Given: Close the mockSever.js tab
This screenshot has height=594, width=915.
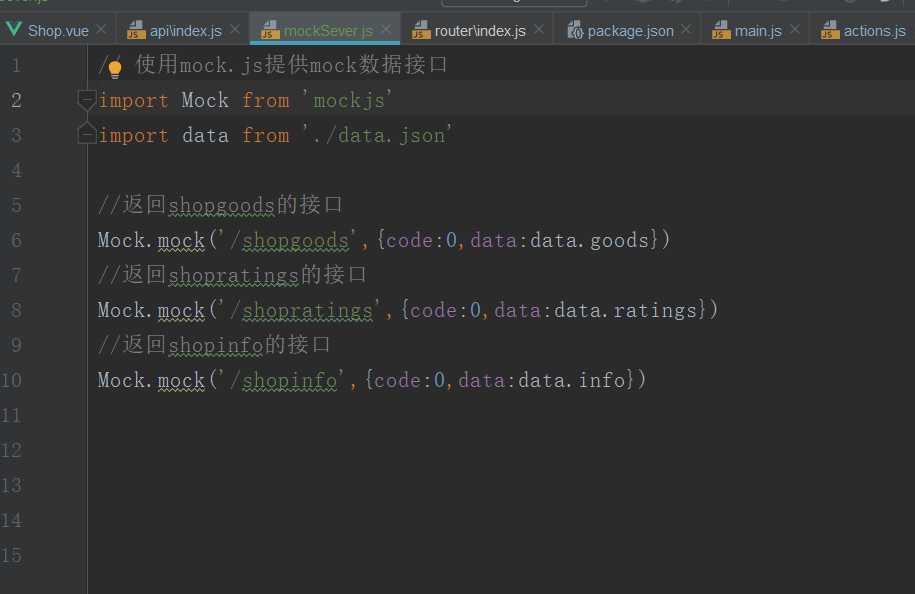Looking at the screenshot, I should (x=386, y=29).
